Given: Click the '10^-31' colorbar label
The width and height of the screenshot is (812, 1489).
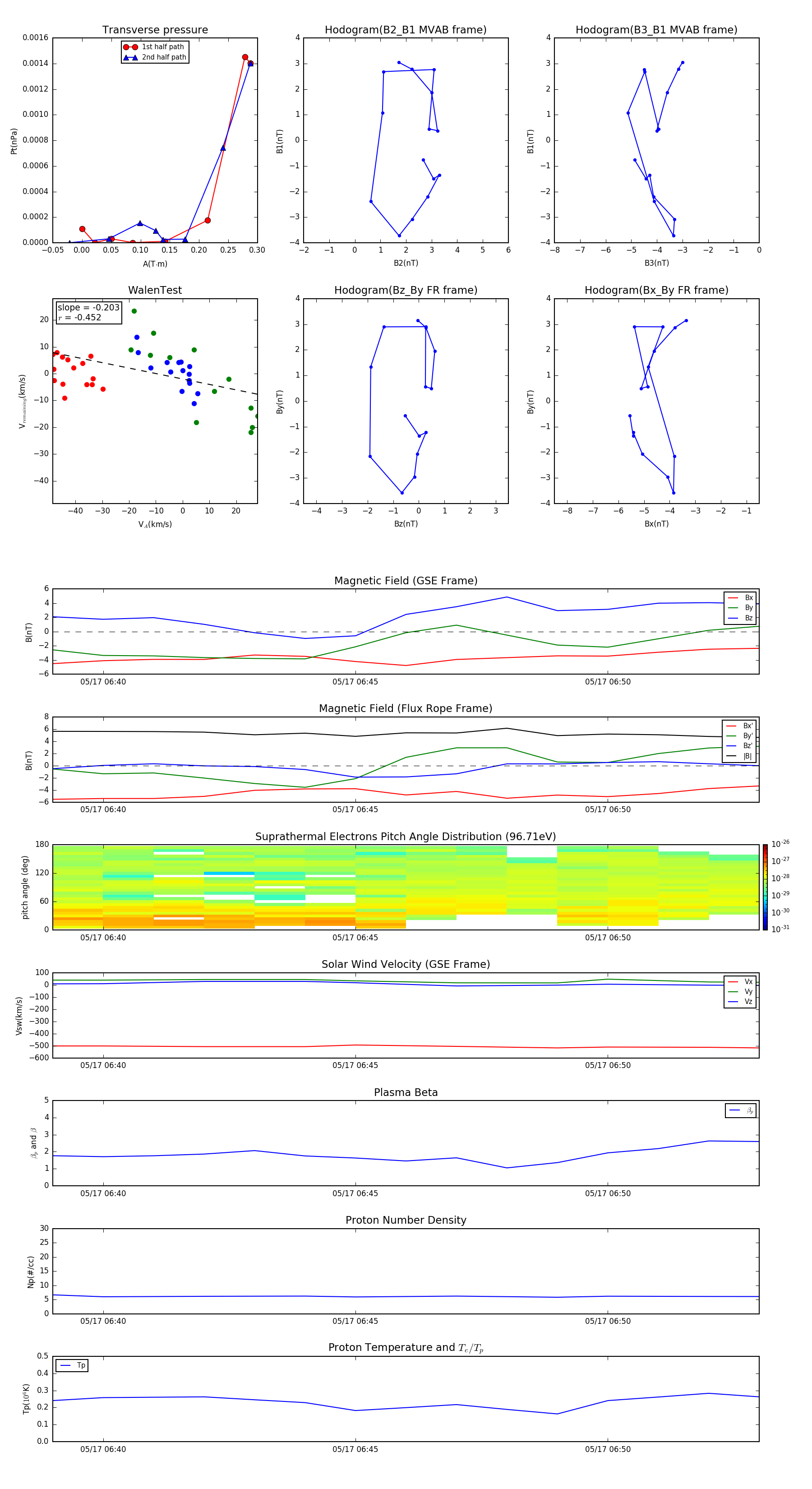Looking at the screenshot, I should (780, 929).
